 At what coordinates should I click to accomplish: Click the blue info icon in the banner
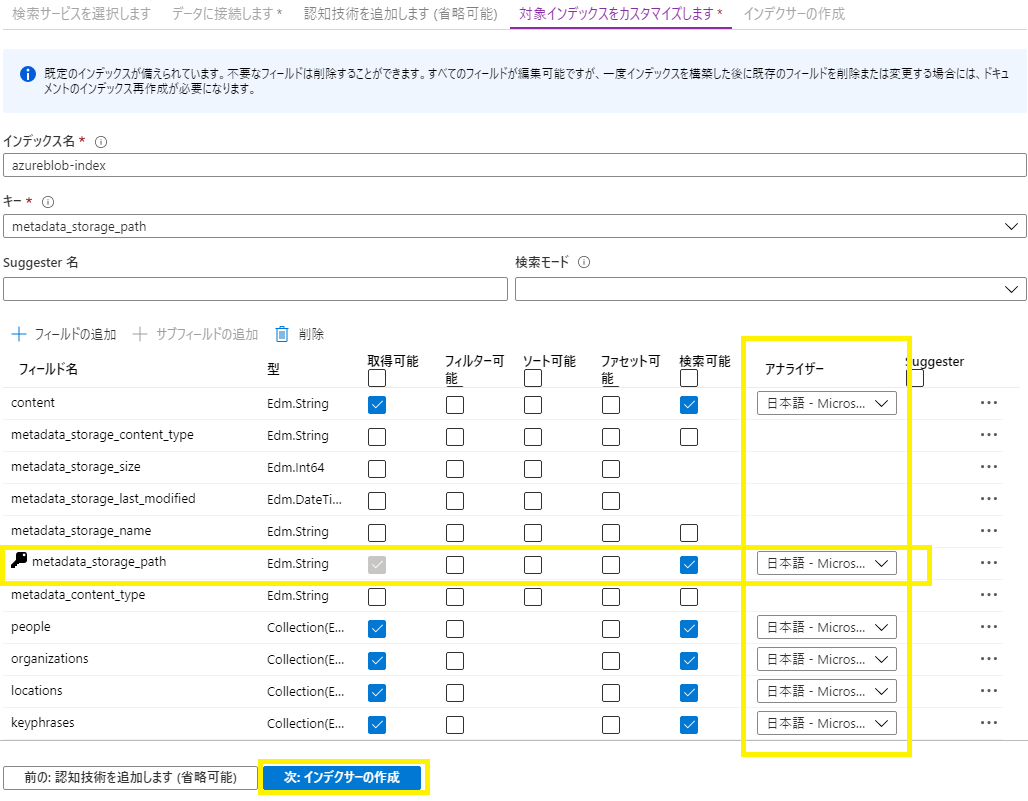coord(28,74)
